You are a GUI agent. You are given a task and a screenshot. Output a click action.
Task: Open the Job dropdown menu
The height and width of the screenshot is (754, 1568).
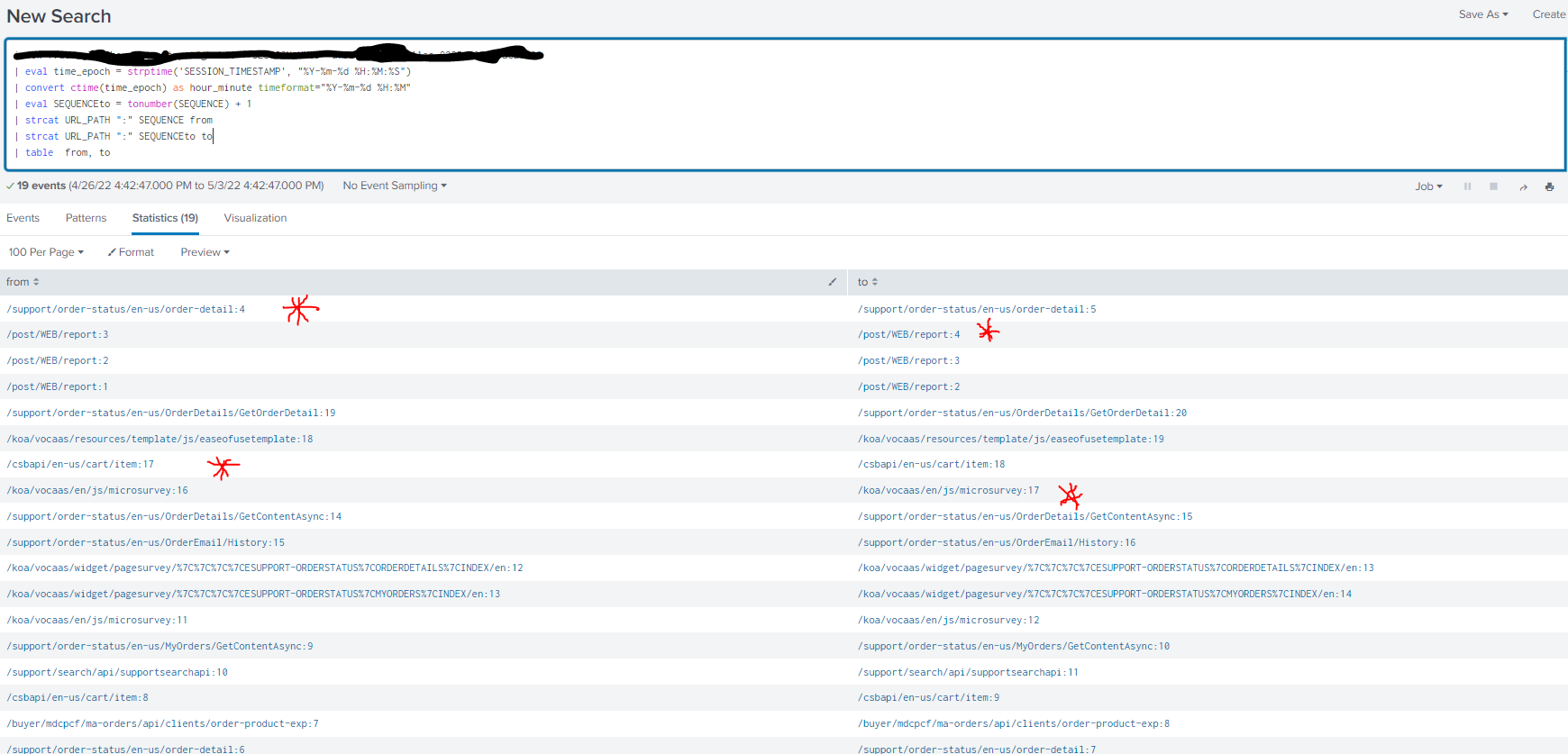coord(1428,186)
